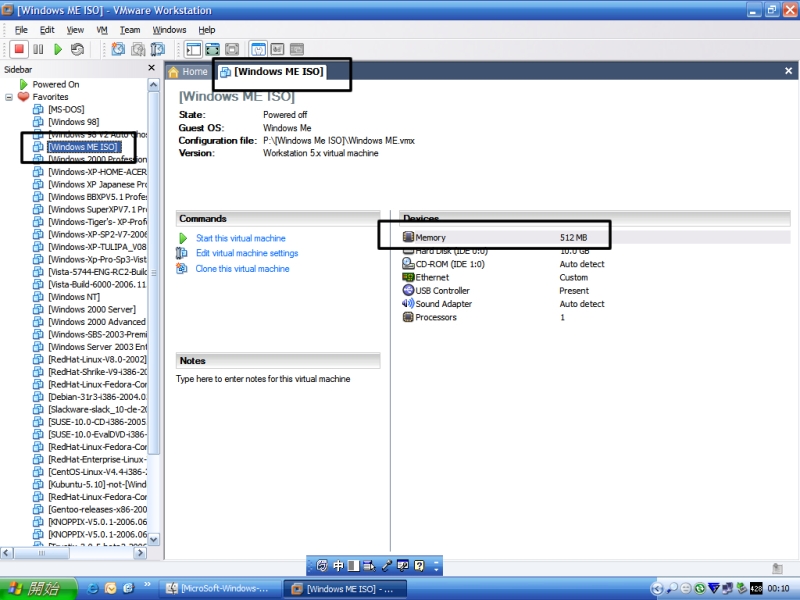Select the [CentOS-Linux-V4.4 virtual machine
This screenshot has width=800, height=600.
coord(97,472)
